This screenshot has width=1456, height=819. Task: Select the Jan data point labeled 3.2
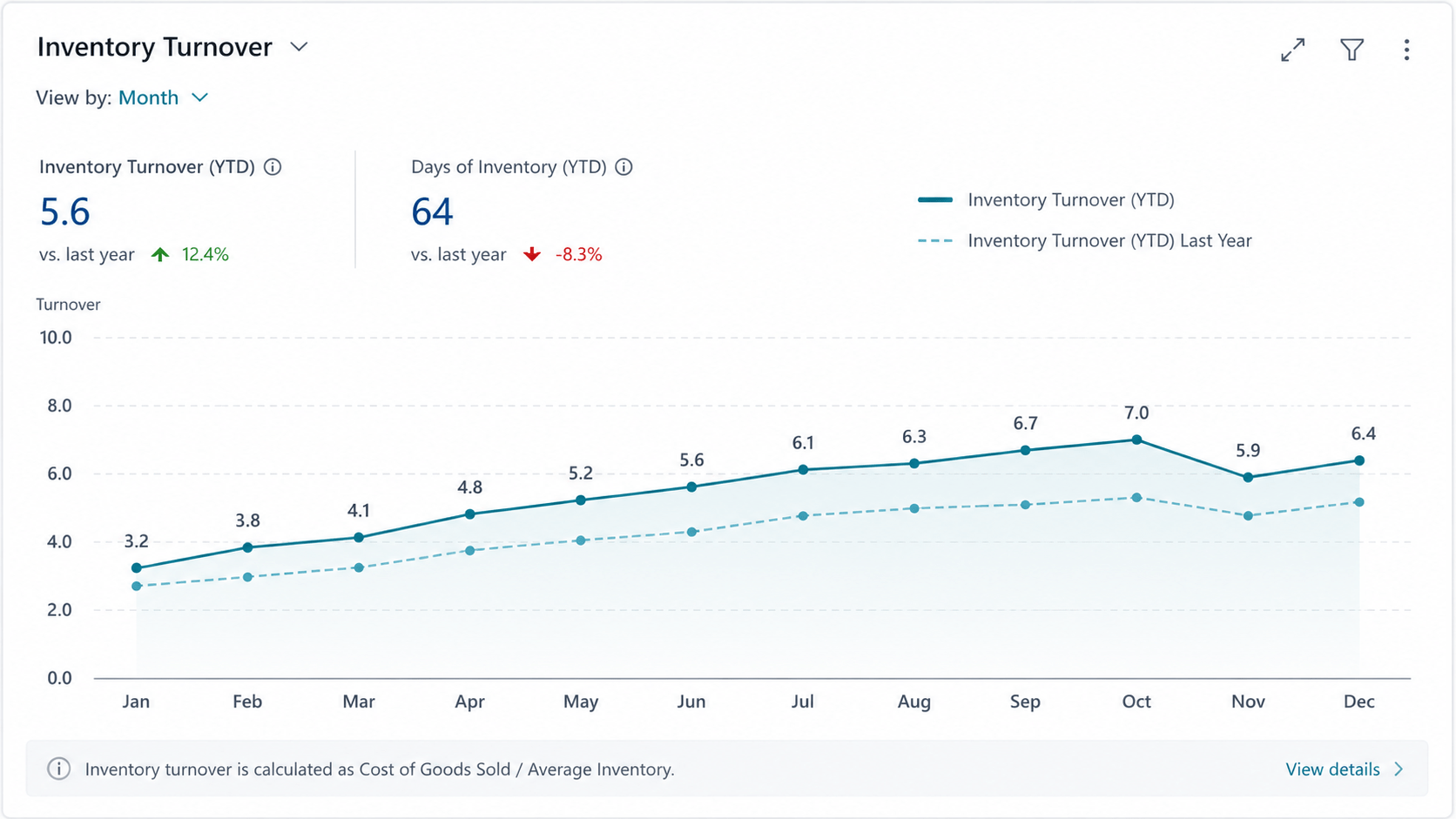point(137,568)
